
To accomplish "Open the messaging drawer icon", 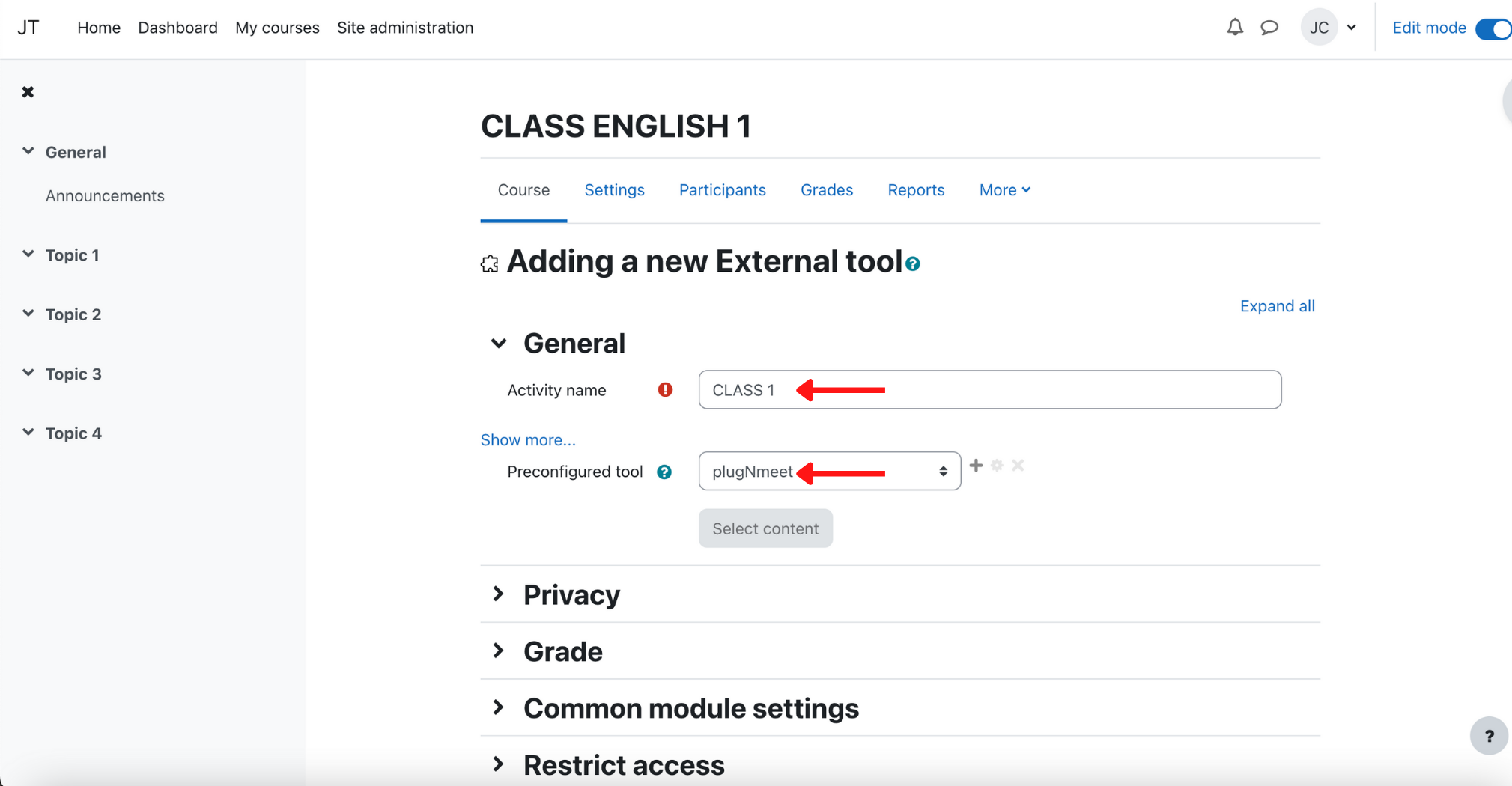I will tap(1269, 28).
